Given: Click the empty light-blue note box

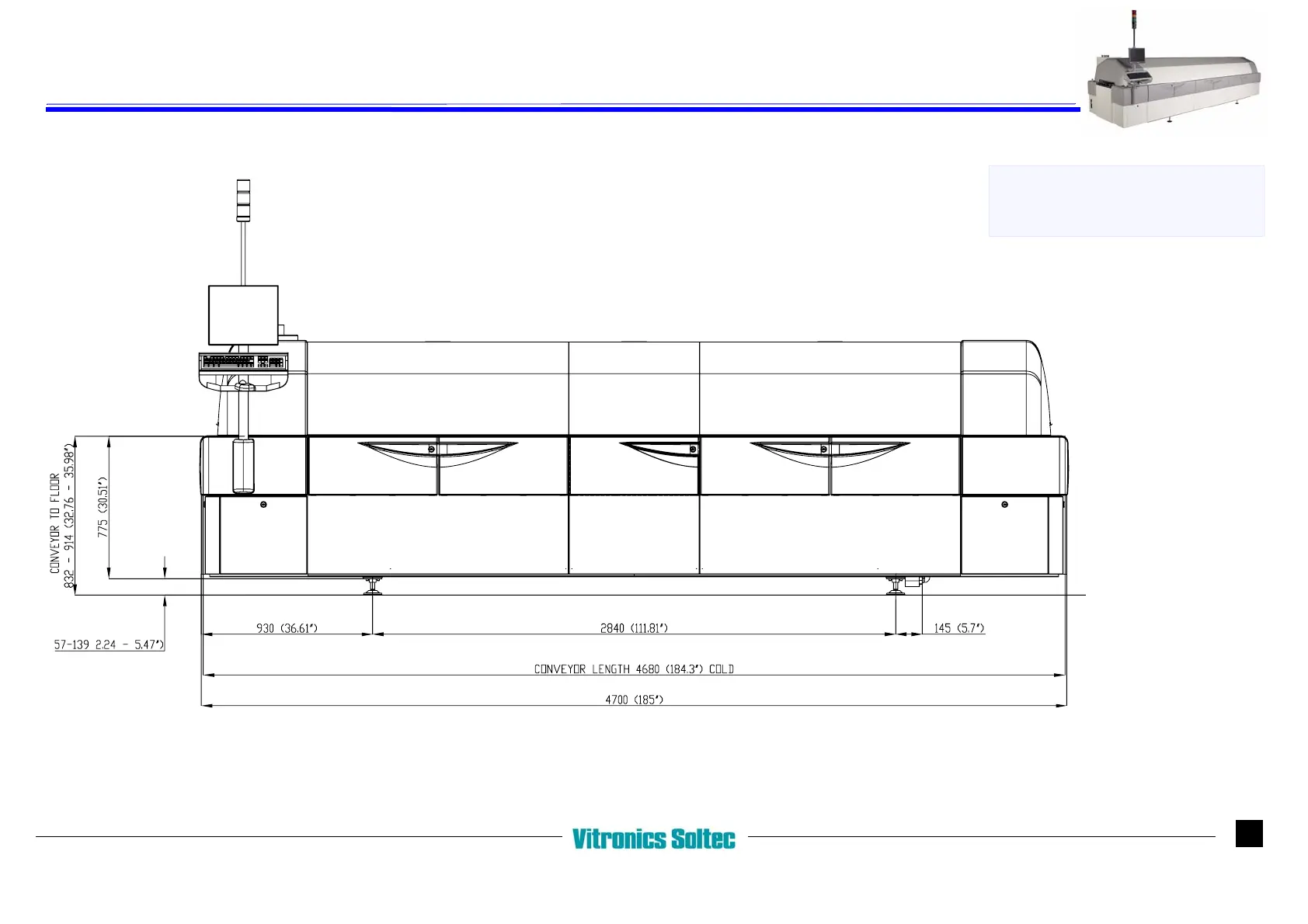Looking at the screenshot, I should pos(1126,200).
